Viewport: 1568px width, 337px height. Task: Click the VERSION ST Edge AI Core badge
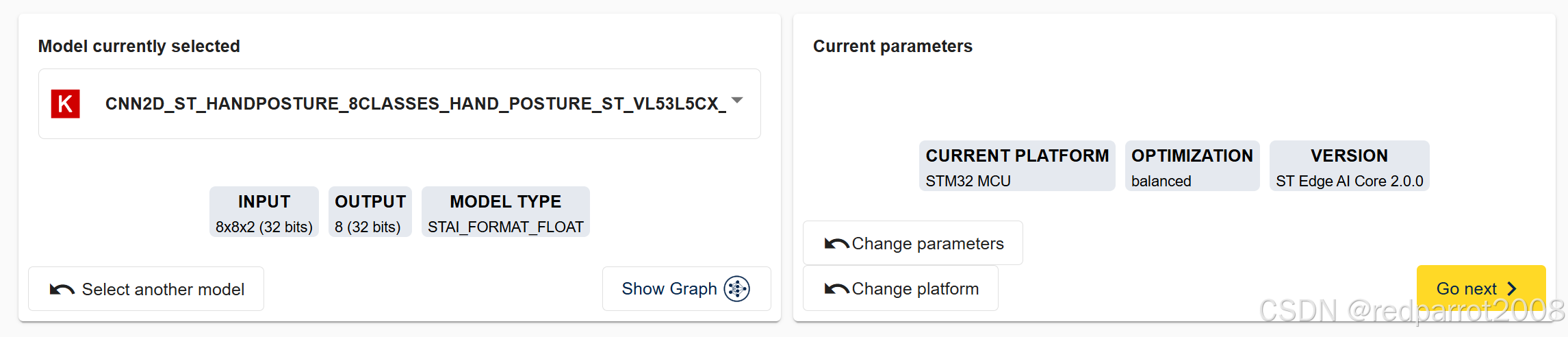click(x=1350, y=166)
